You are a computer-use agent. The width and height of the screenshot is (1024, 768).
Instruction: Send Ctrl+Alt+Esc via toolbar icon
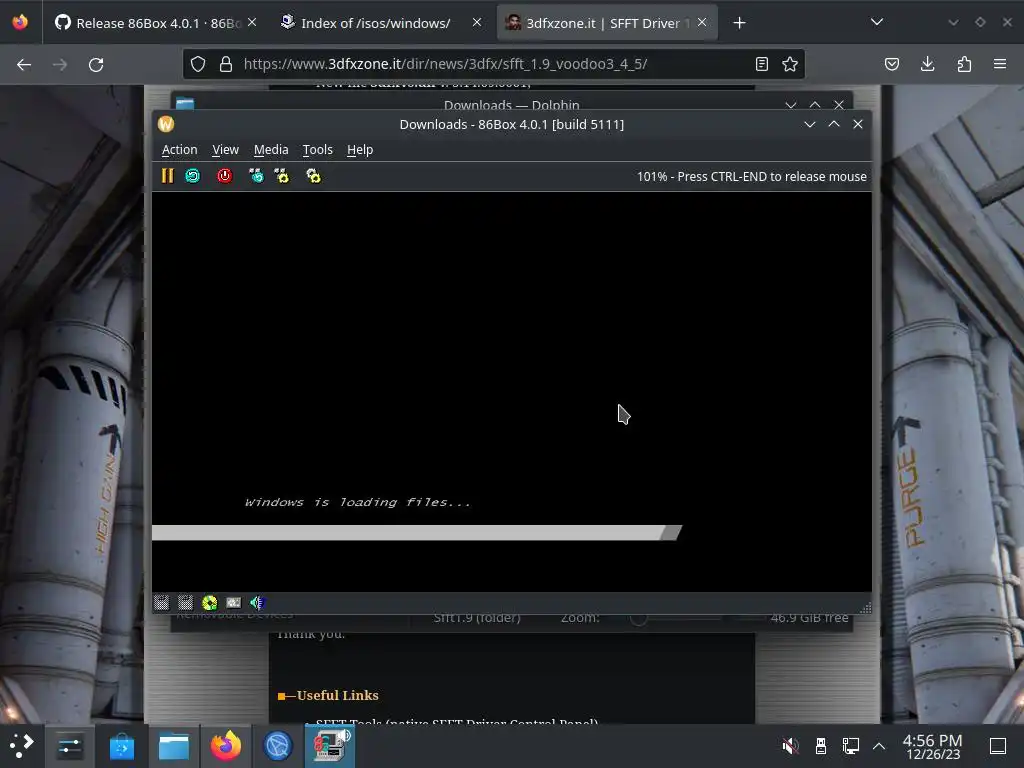(281, 176)
